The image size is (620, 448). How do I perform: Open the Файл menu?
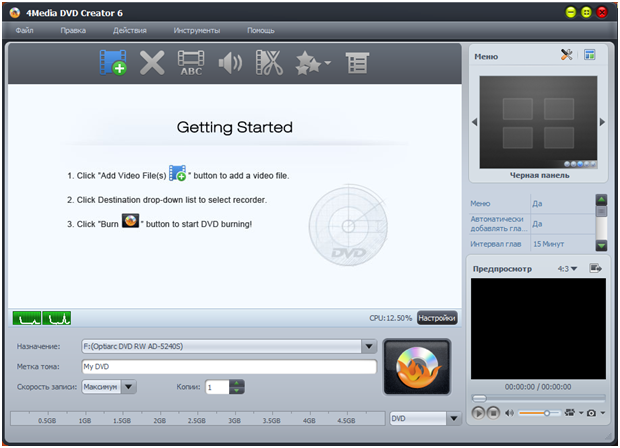(x=25, y=30)
